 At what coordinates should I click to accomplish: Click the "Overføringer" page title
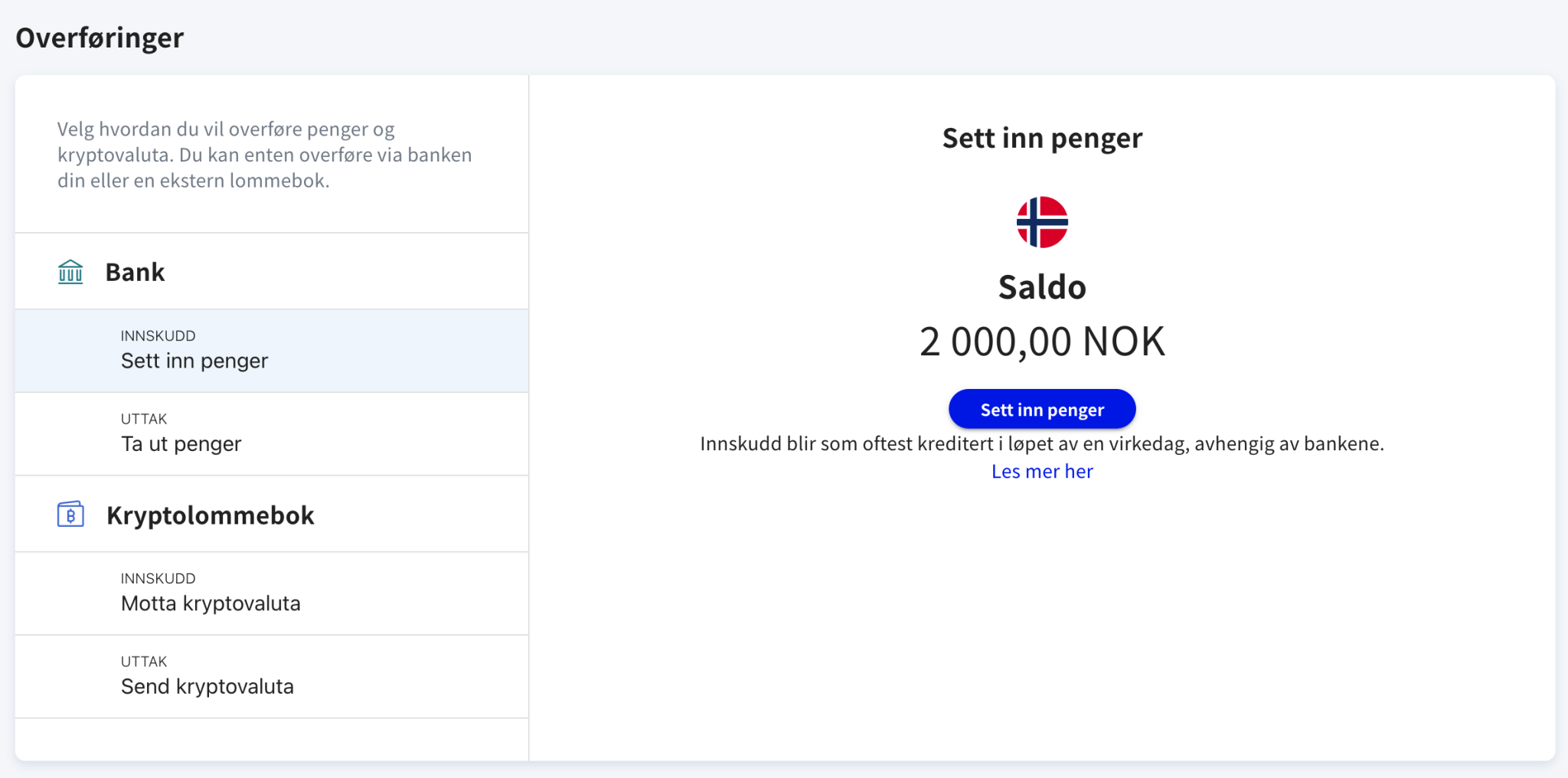coord(100,37)
